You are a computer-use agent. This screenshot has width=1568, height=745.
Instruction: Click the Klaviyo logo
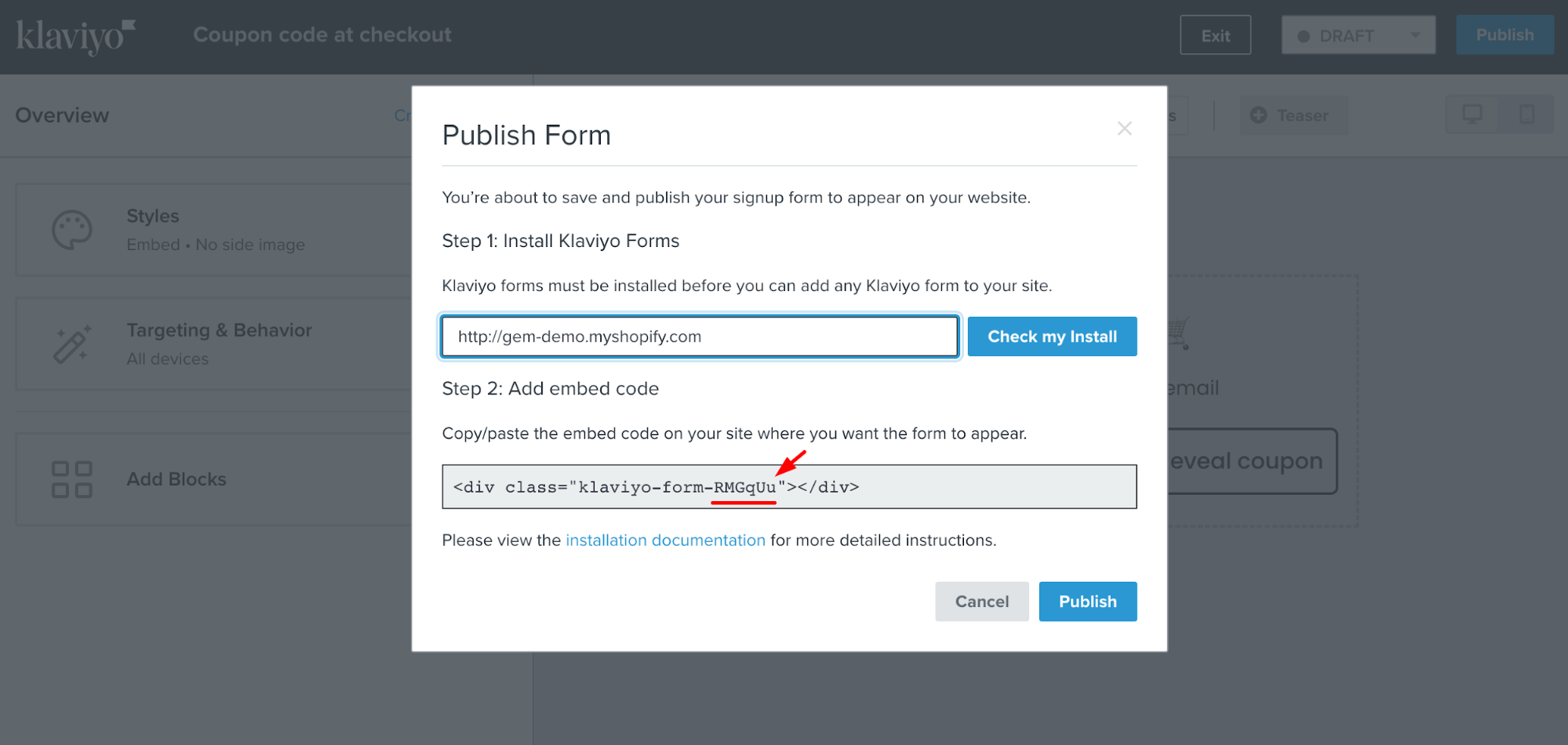coord(75,36)
